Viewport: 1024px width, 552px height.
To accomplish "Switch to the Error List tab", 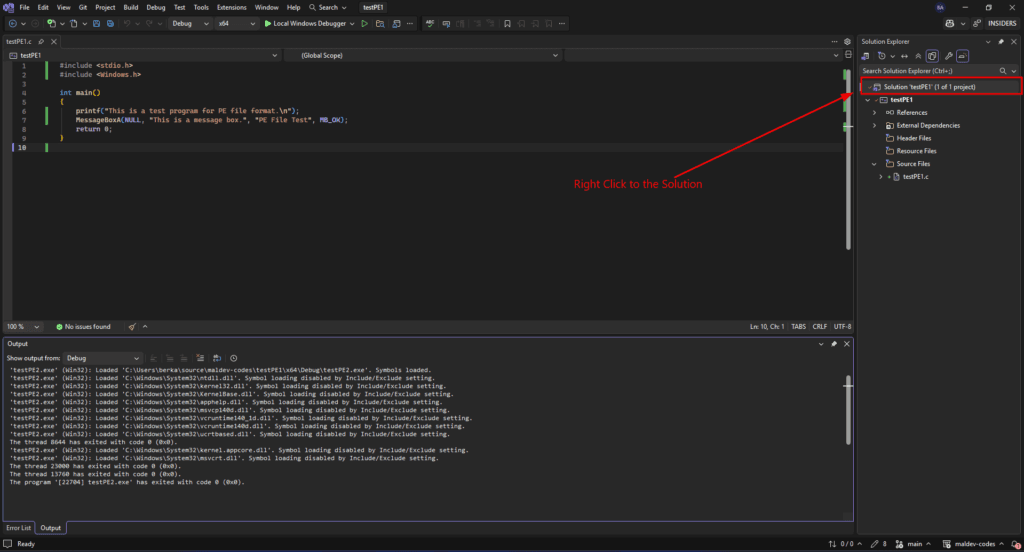I will pyautogui.click(x=18, y=528).
